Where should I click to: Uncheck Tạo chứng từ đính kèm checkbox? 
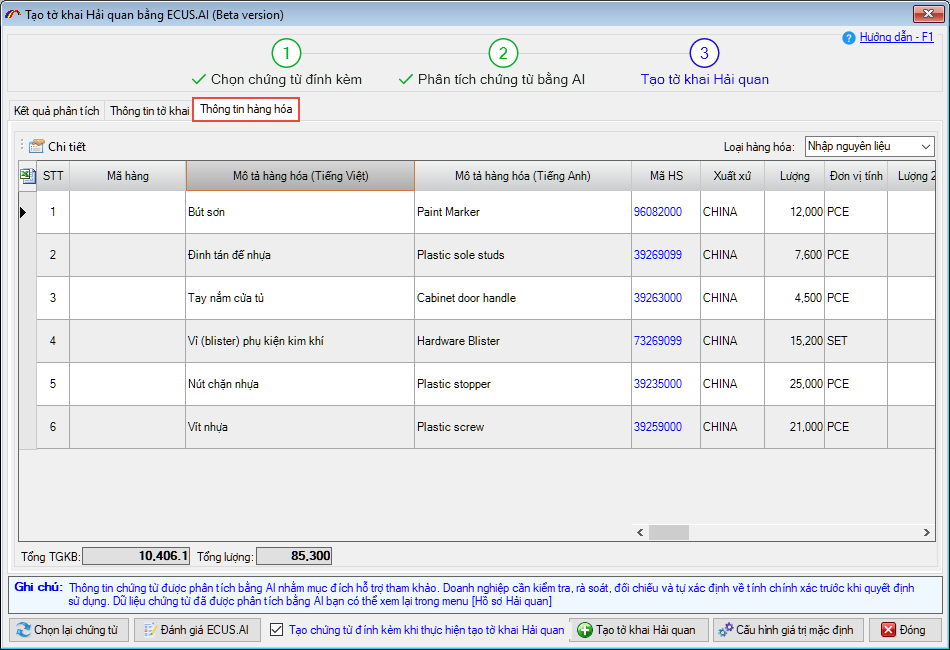pos(278,630)
